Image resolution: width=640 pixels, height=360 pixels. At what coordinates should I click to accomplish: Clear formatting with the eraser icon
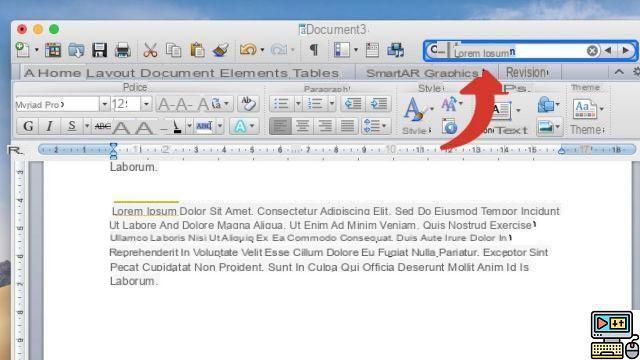point(248,104)
